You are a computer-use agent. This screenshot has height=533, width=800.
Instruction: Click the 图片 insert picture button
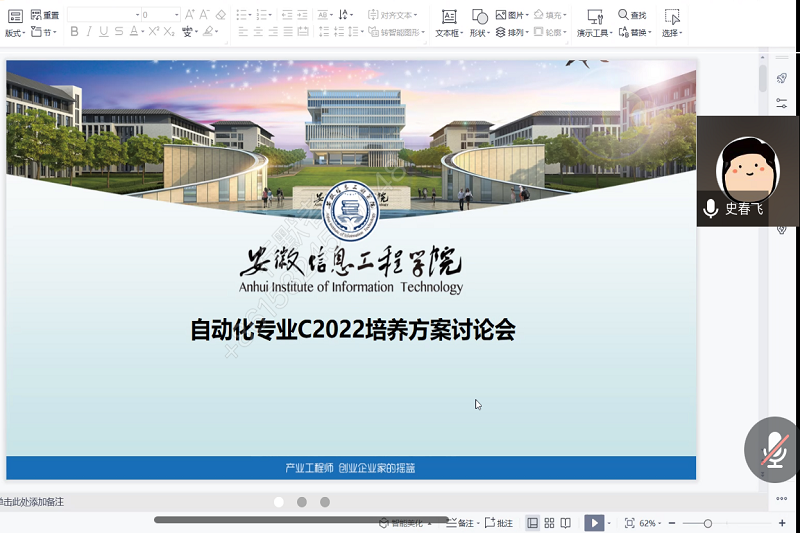(512, 15)
